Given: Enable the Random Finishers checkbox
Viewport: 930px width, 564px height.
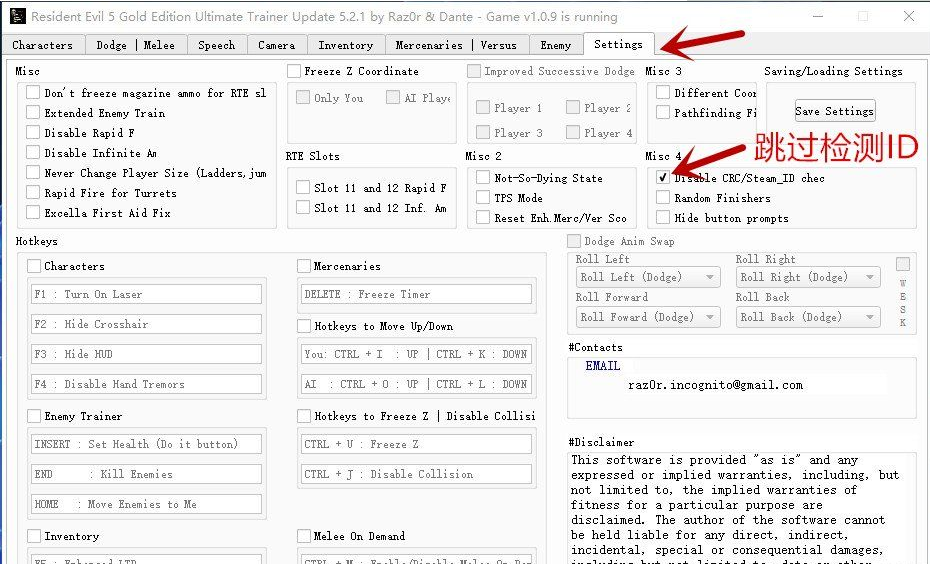Looking at the screenshot, I should tap(663, 198).
